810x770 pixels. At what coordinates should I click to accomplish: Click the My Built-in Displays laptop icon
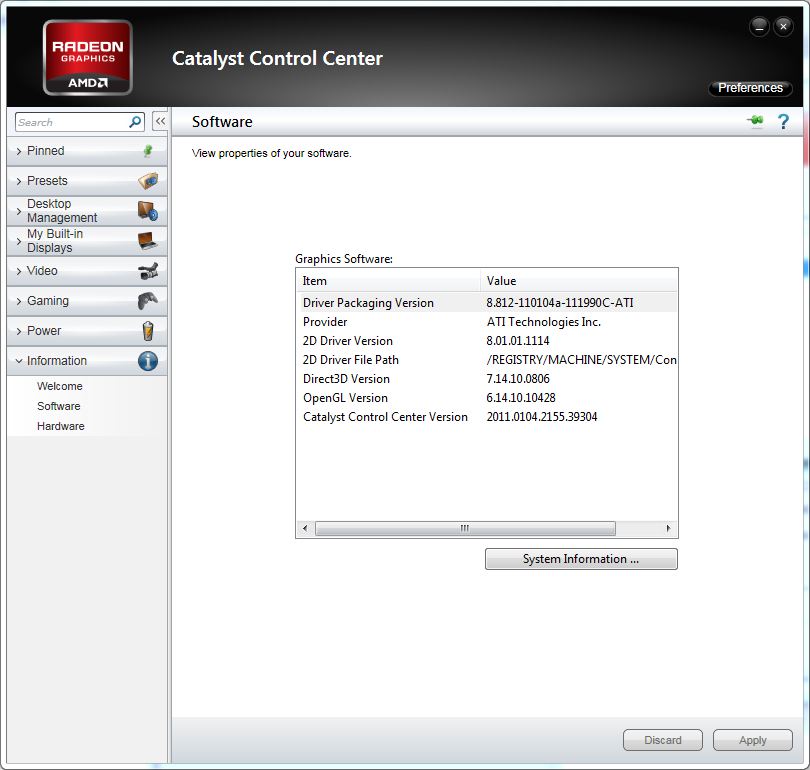coord(148,241)
